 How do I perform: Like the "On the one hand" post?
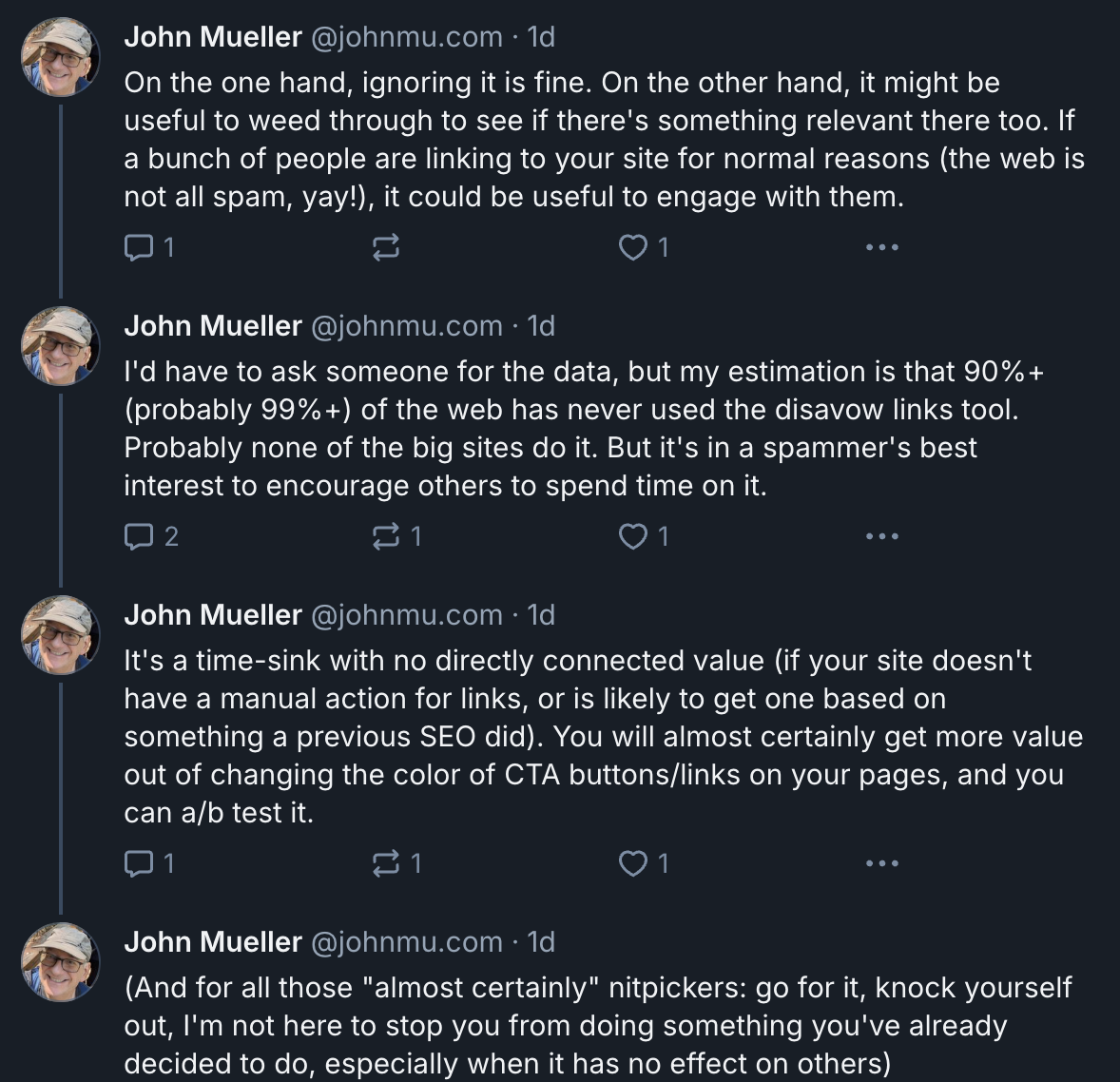(x=632, y=248)
